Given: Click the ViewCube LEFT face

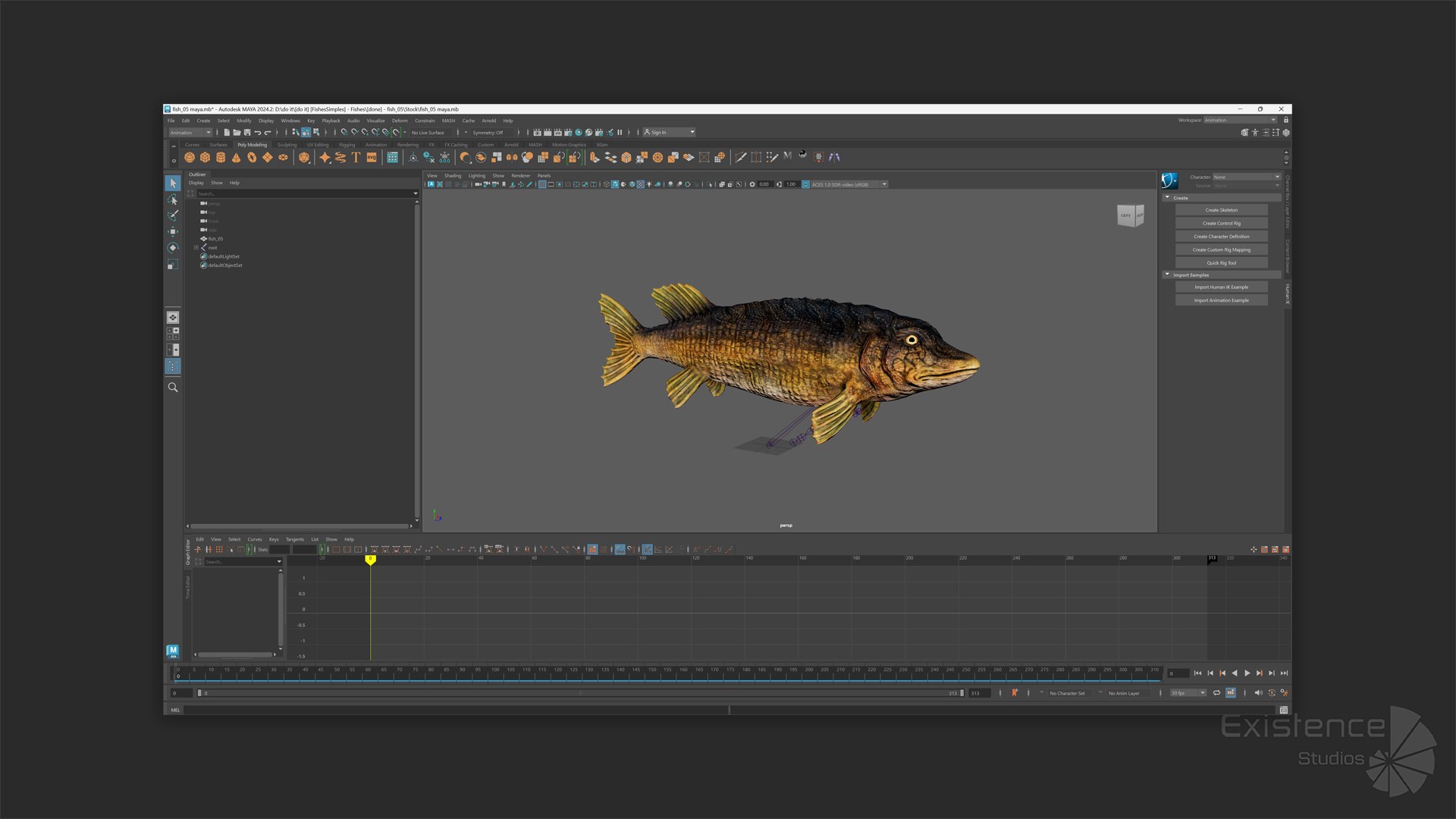Looking at the screenshot, I should point(1126,215).
